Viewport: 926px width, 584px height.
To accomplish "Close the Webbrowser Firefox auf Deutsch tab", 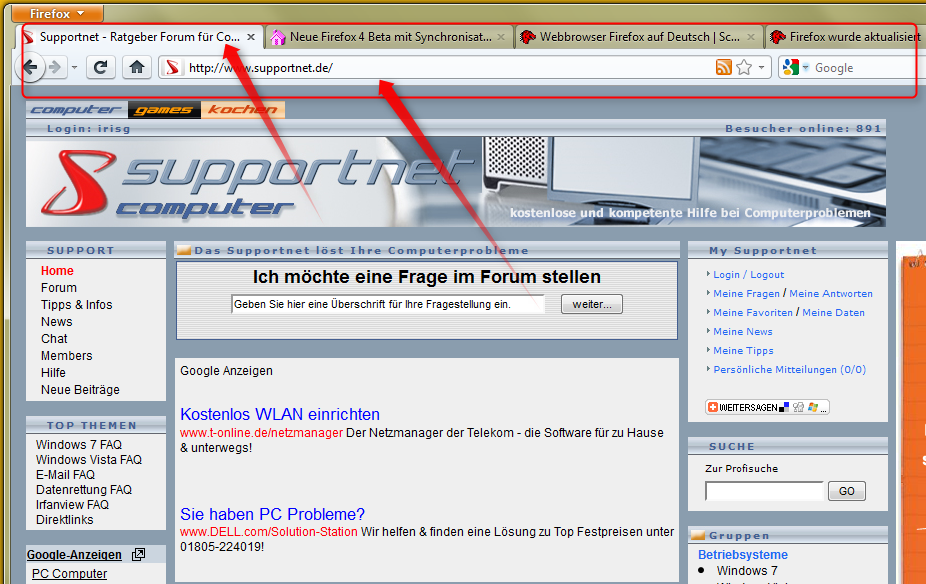I will [751, 37].
